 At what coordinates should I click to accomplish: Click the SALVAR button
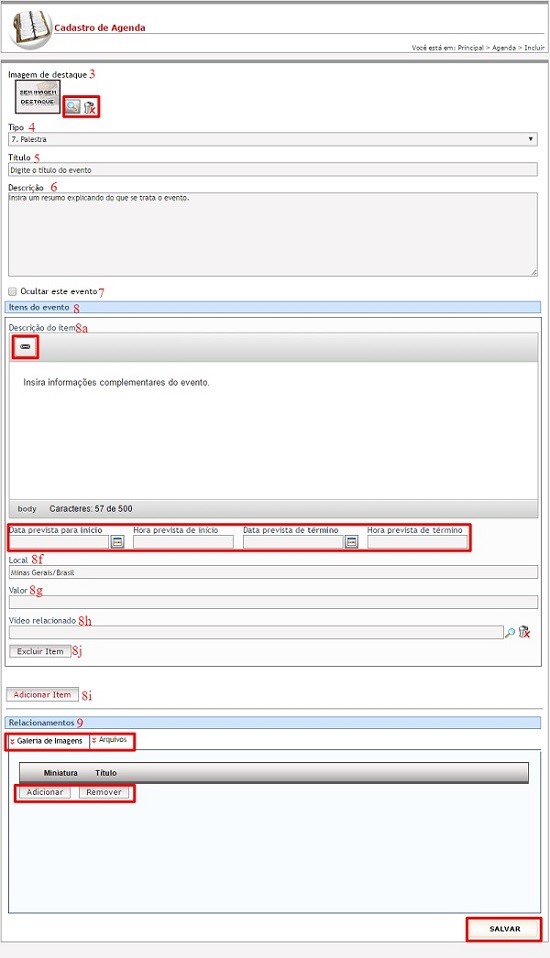click(x=505, y=929)
